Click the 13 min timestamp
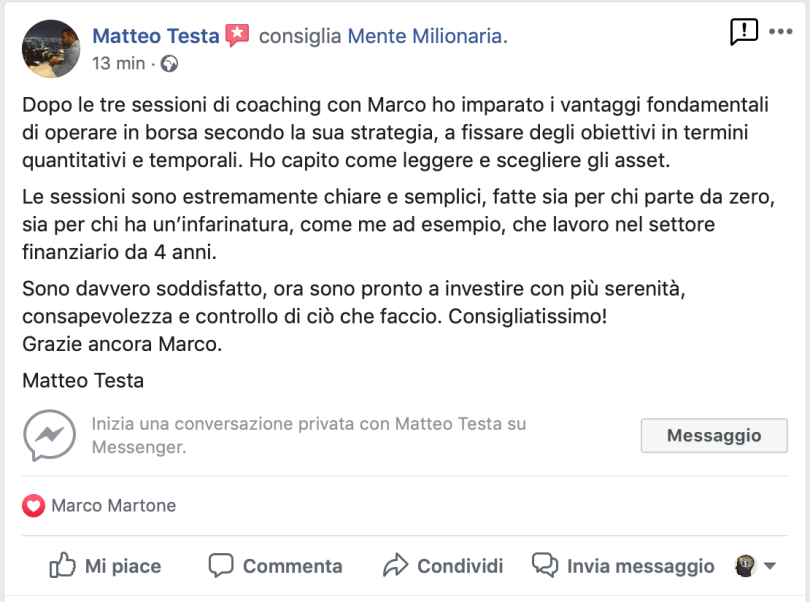 click(x=117, y=64)
